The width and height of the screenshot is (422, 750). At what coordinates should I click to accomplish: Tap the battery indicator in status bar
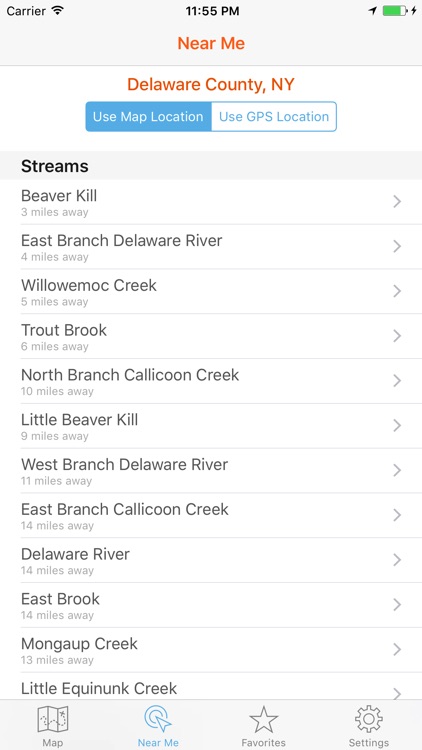pos(395,11)
